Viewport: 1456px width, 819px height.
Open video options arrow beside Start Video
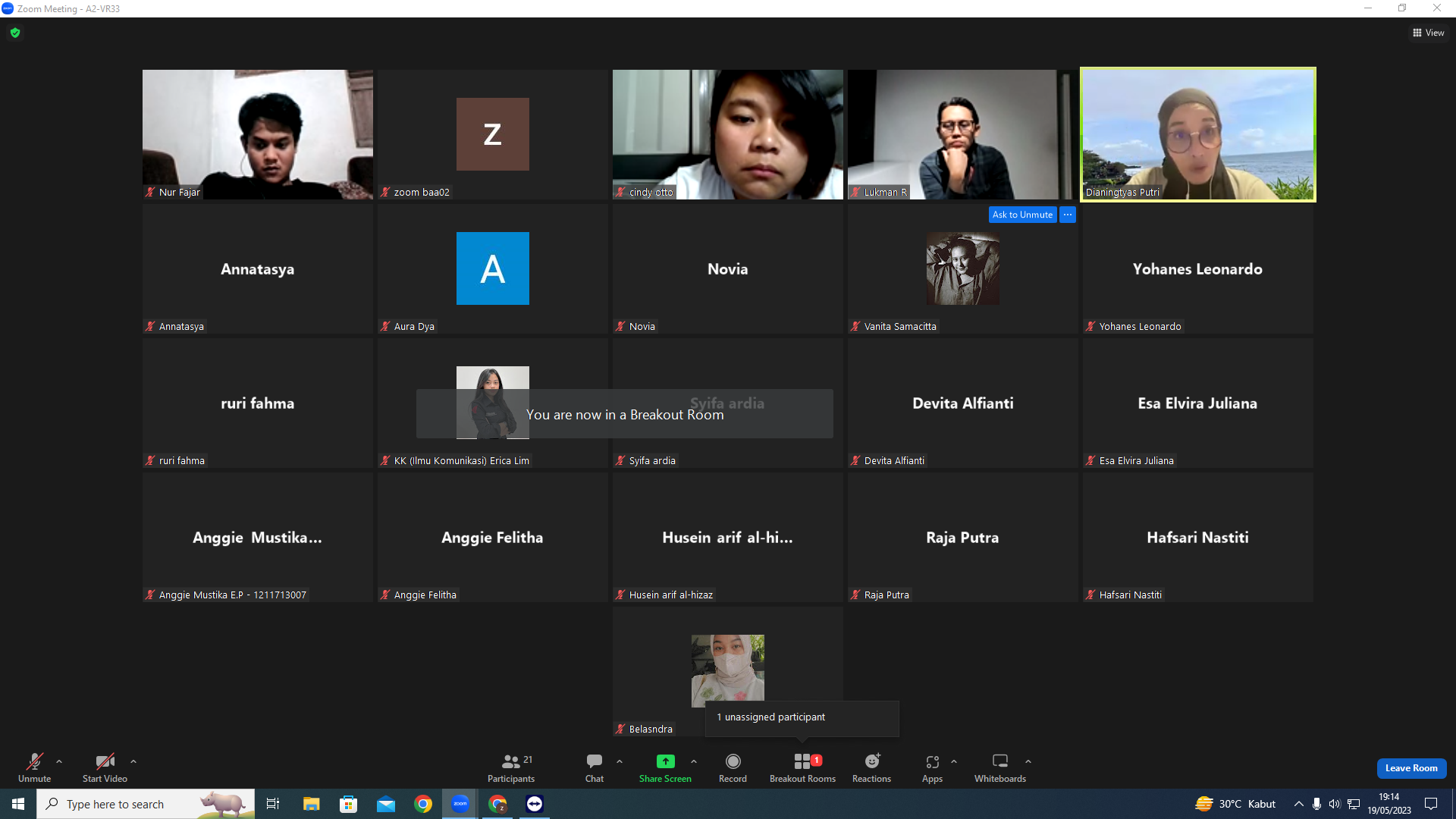133,761
